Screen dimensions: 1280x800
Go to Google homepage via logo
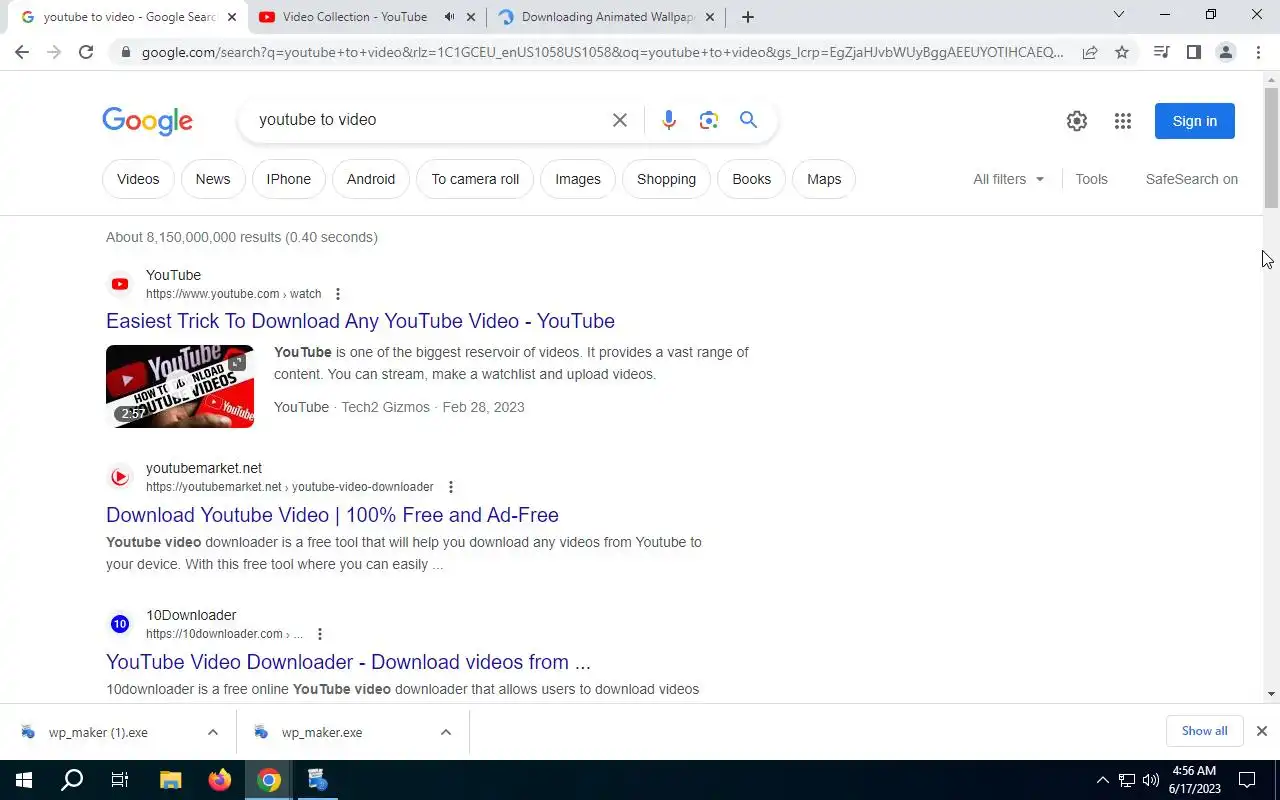coord(147,121)
